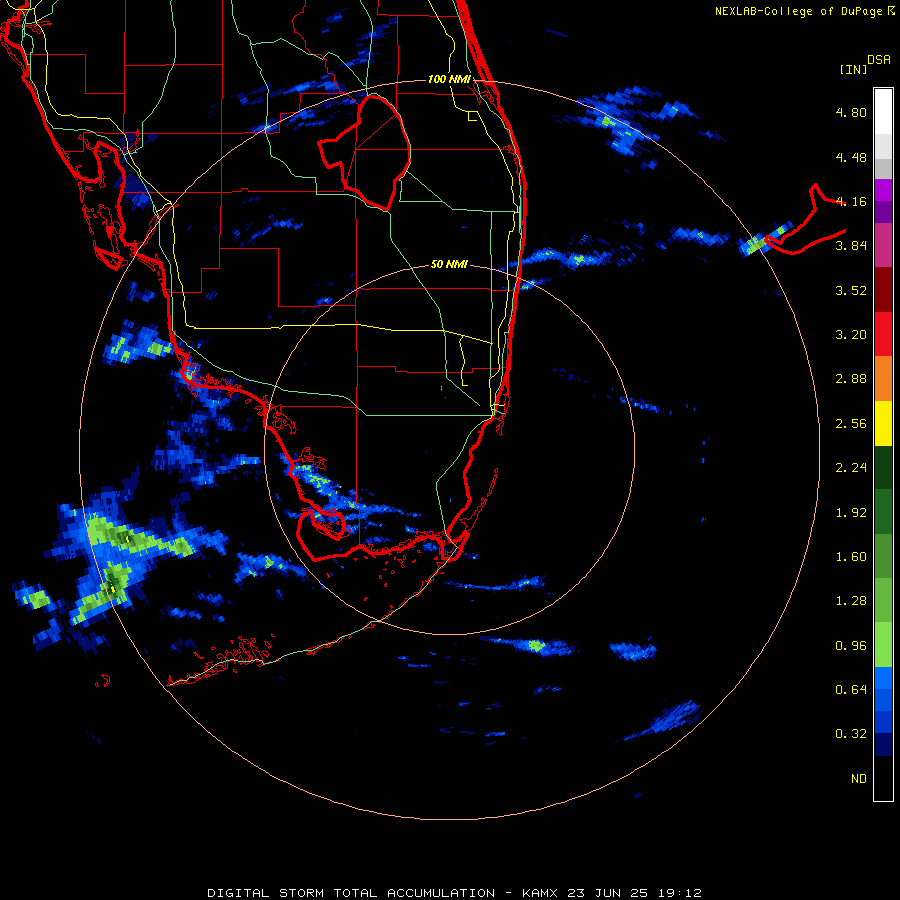
Task: Click the 3.52 legend value
Action: coord(851,290)
